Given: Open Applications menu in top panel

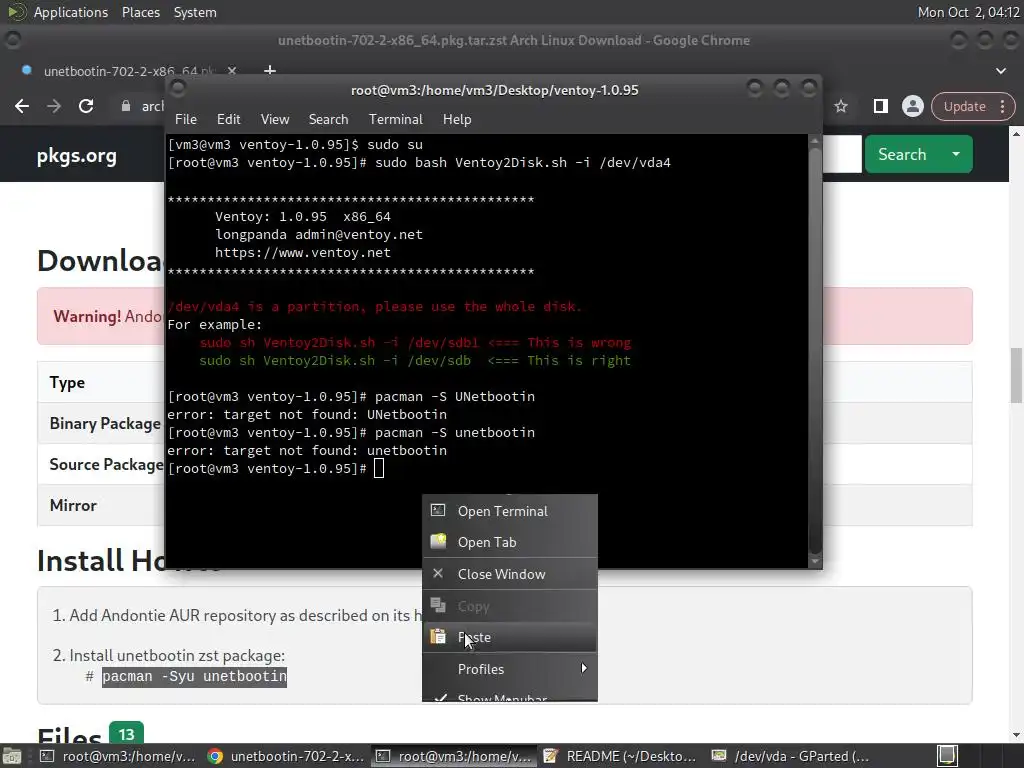Looking at the screenshot, I should (x=71, y=12).
